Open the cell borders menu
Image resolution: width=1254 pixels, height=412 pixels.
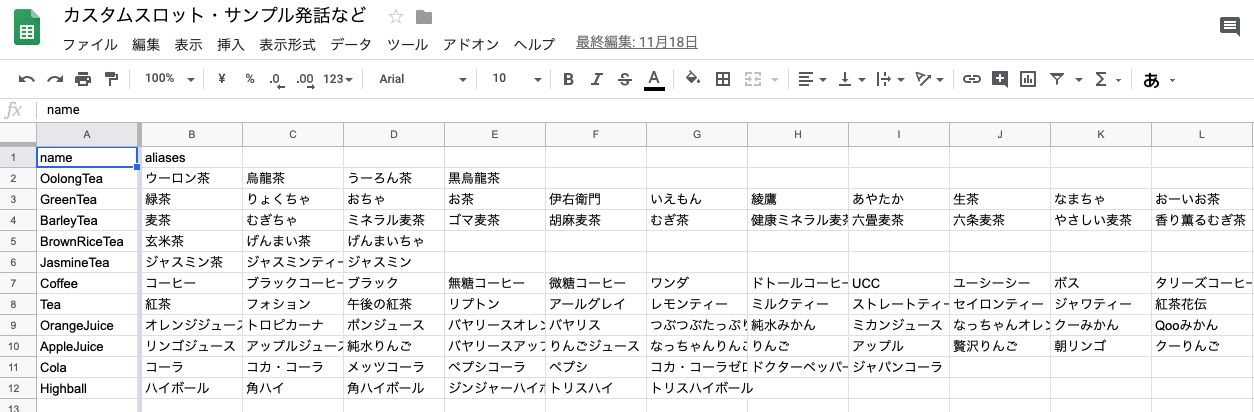723,79
